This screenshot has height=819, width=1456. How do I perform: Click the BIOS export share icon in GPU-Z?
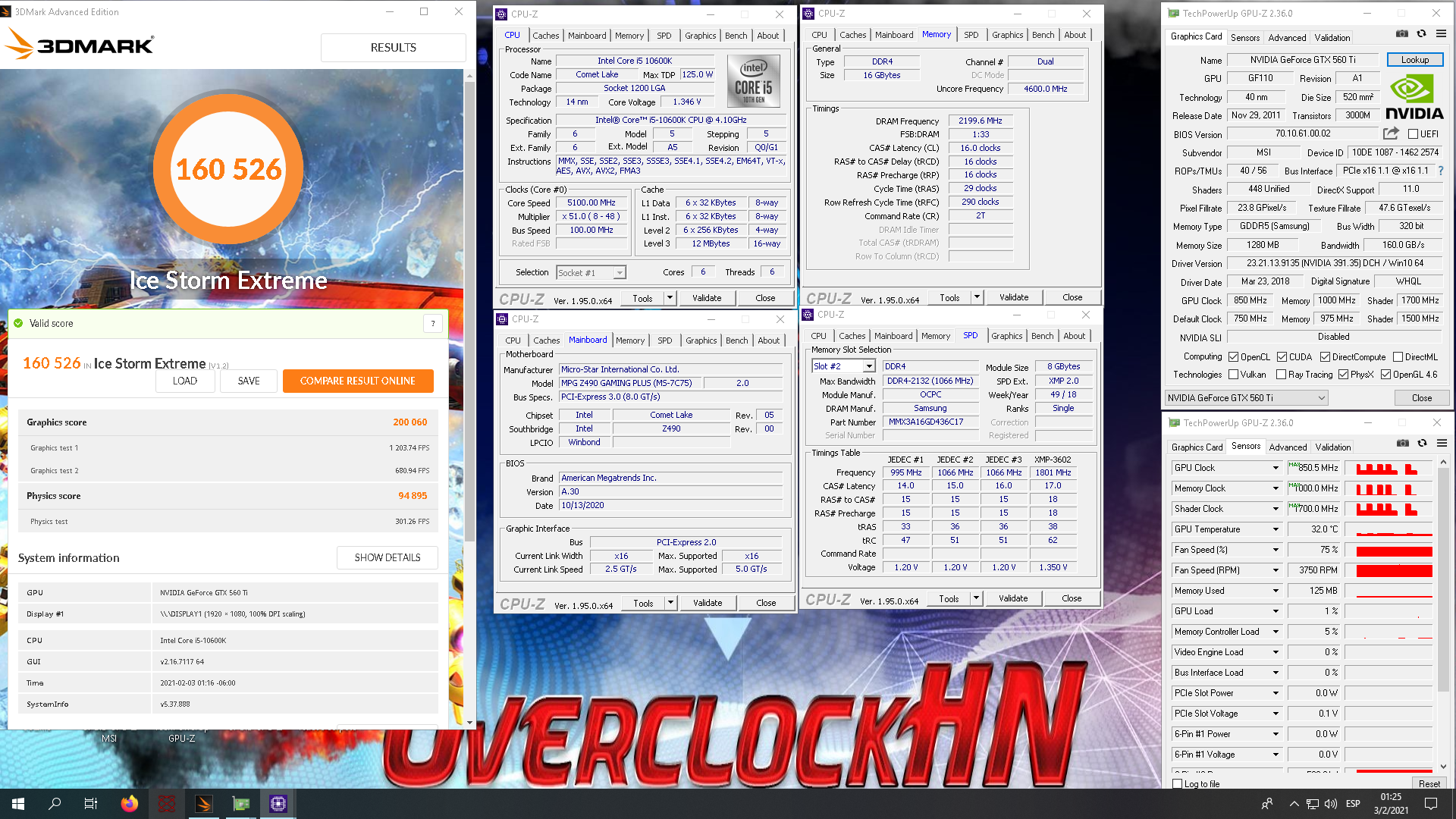(x=1391, y=133)
